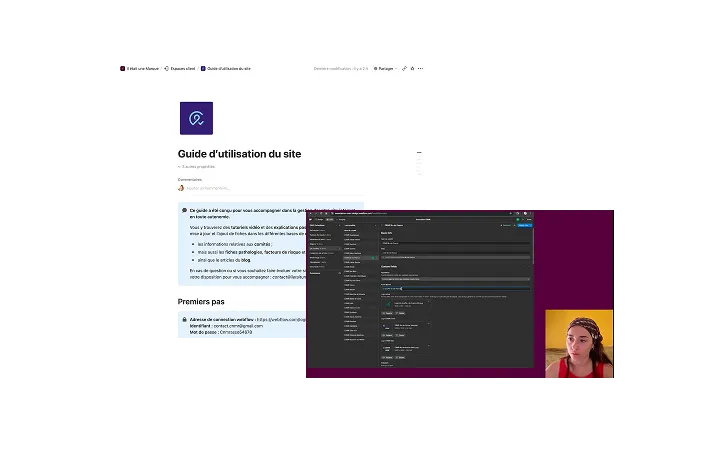Copy page link with chain icon
This screenshot has height=450, width=722.
click(x=404, y=69)
